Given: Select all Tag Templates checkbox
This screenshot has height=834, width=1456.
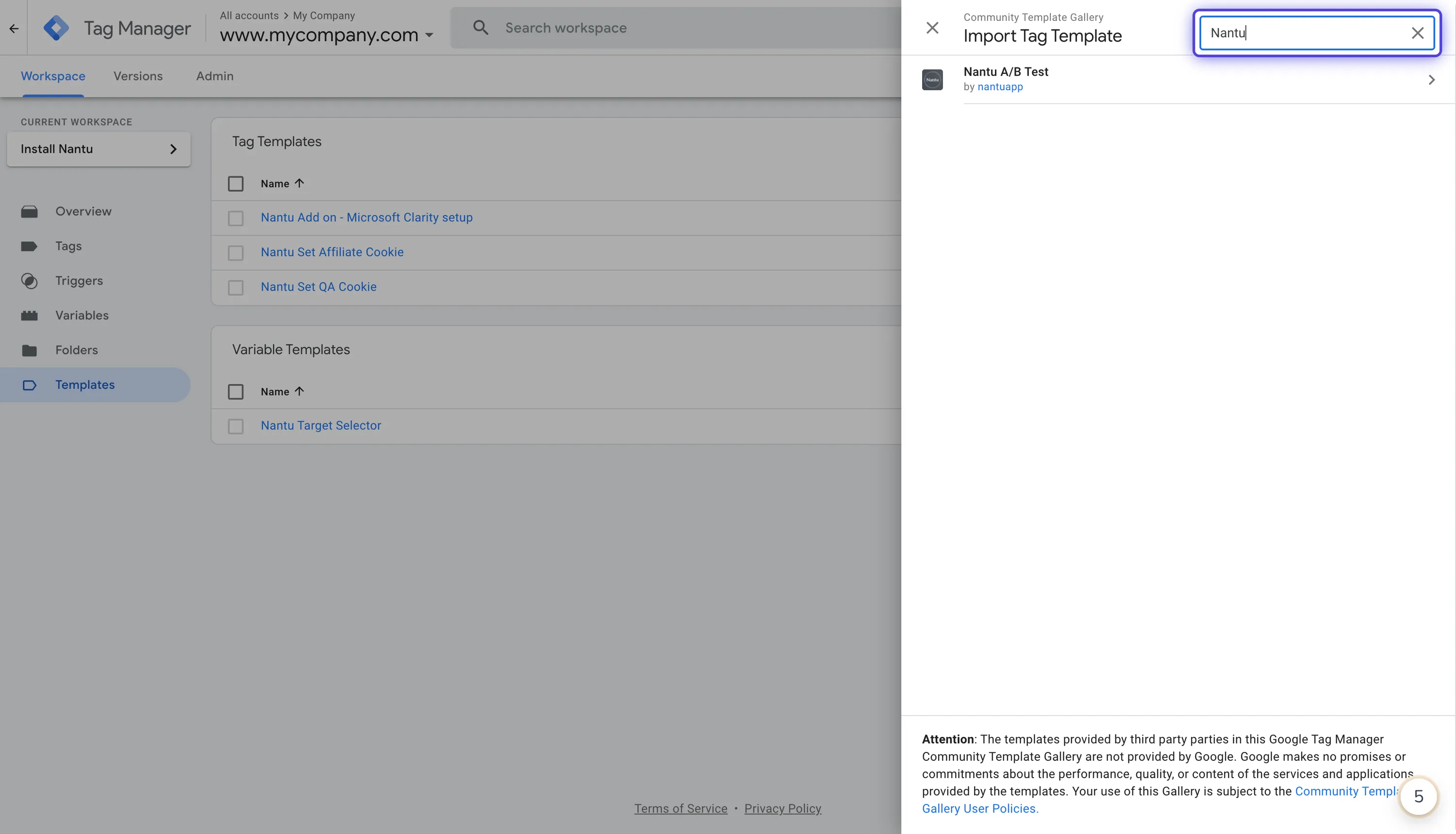Looking at the screenshot, I should (235, 184).
